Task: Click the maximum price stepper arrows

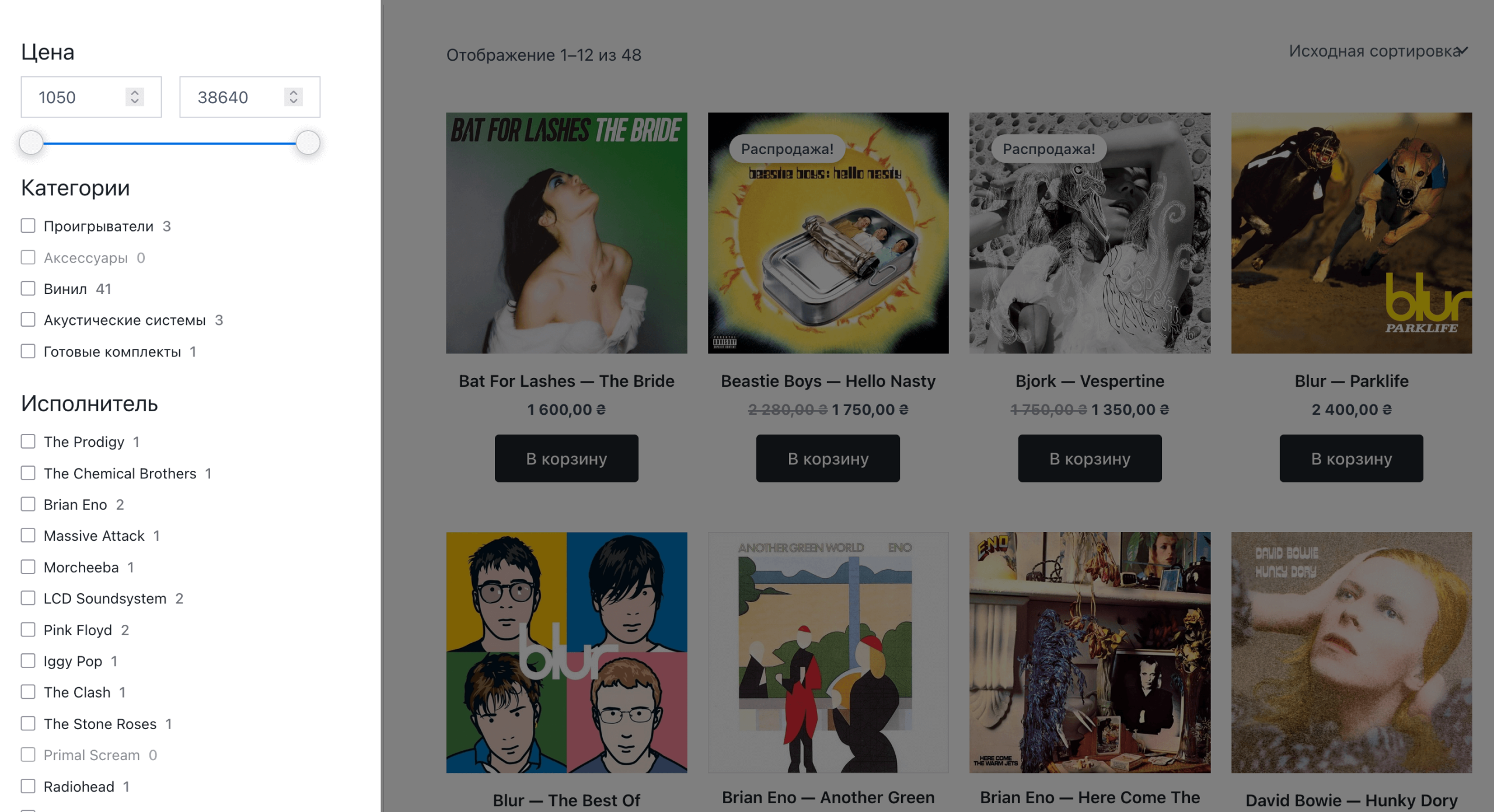Action: [x=294, y=97]
